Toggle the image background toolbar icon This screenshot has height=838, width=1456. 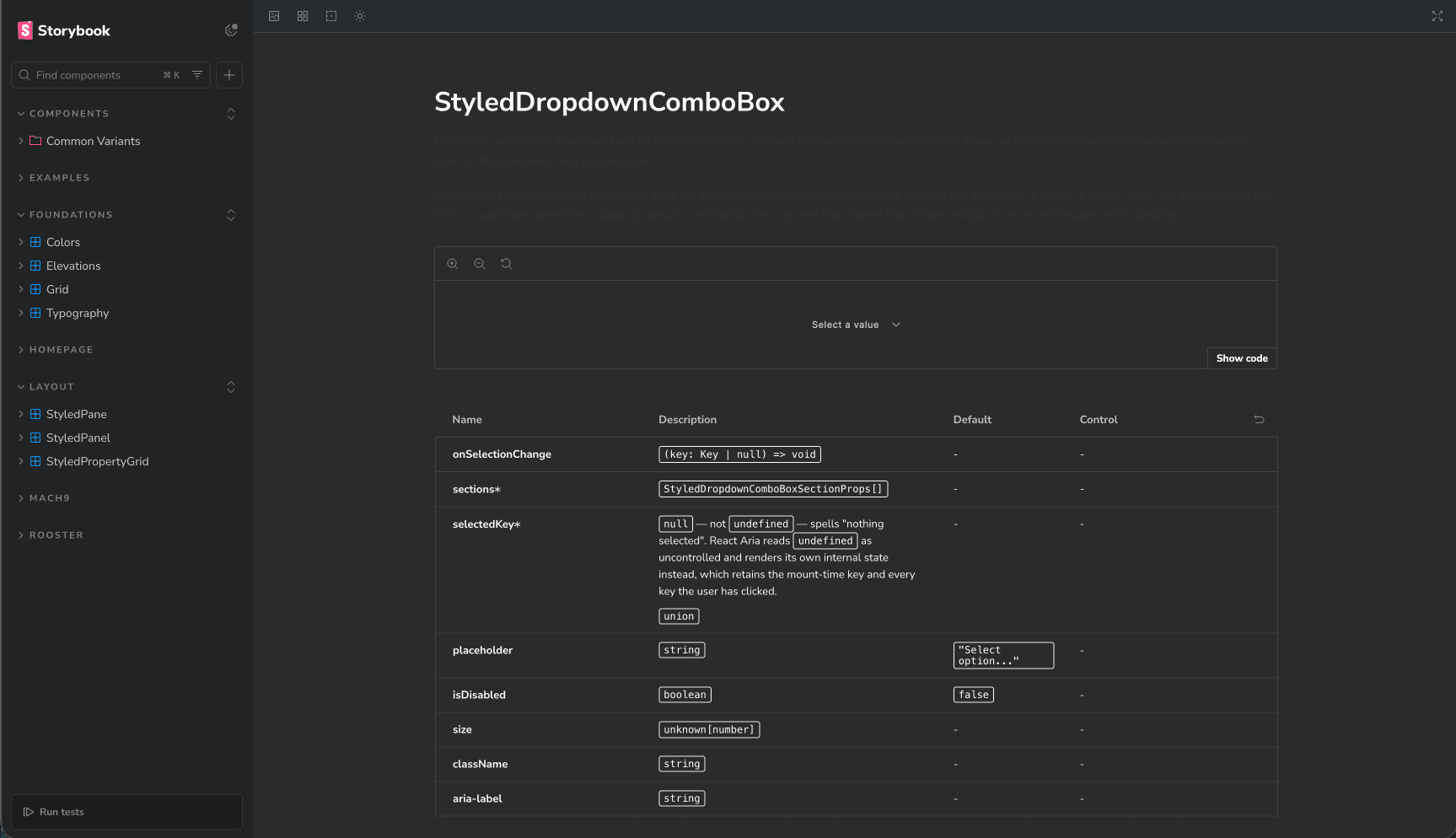coord(274,16)
